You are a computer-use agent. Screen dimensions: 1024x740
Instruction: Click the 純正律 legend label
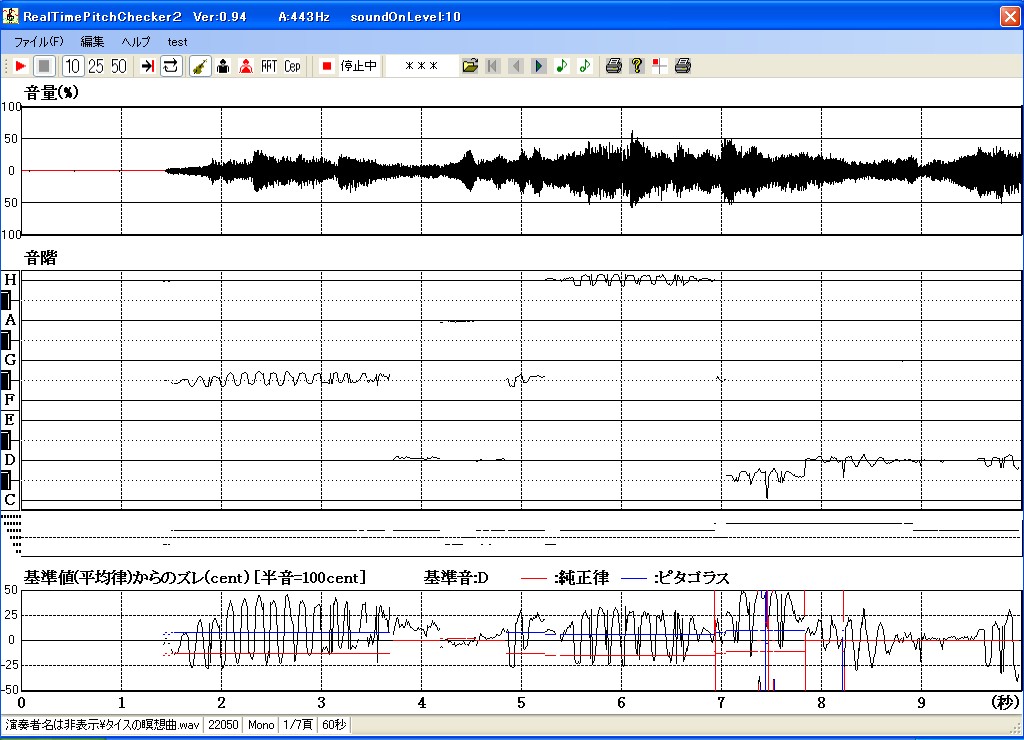click(x=581, y=577)
